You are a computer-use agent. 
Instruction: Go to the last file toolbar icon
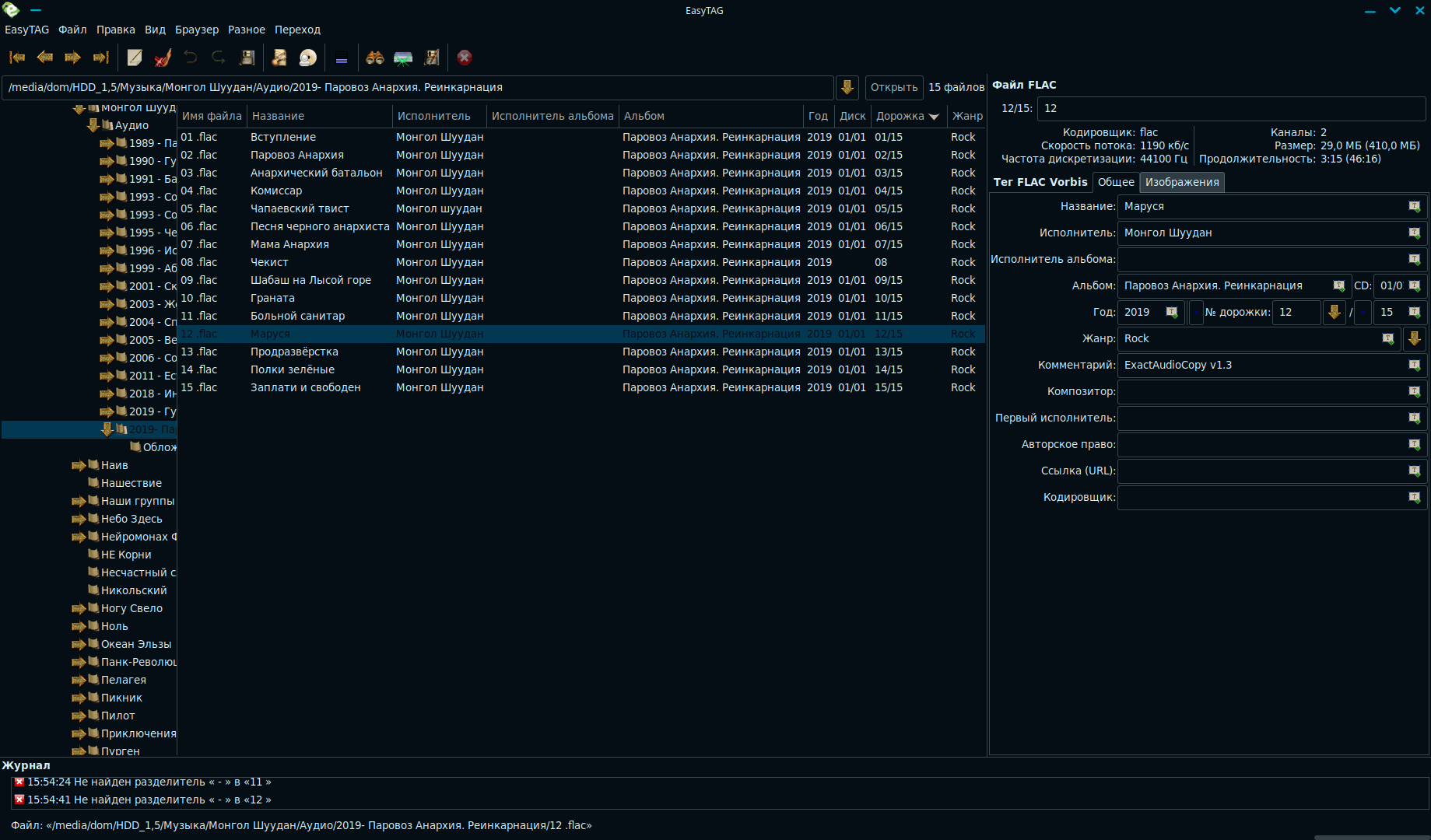click(100, 58)
